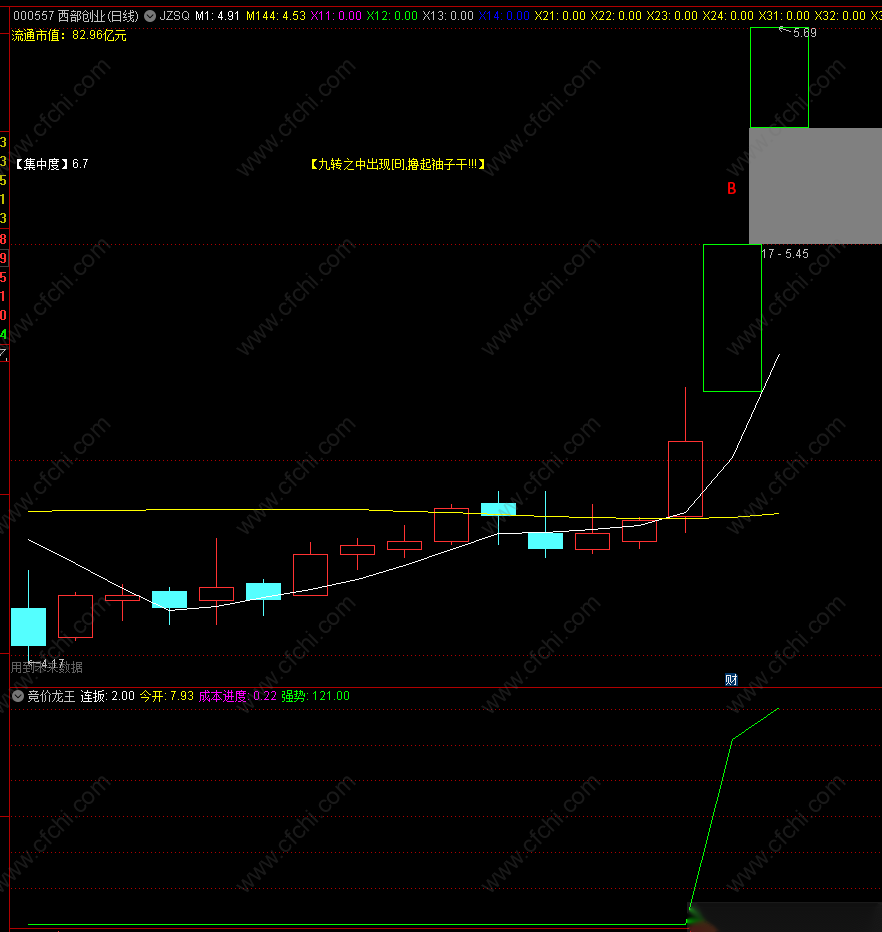Screen dimensions: 882x932
Task: Click the 连振: 2.00 value
Action: (x=108, y=696)
